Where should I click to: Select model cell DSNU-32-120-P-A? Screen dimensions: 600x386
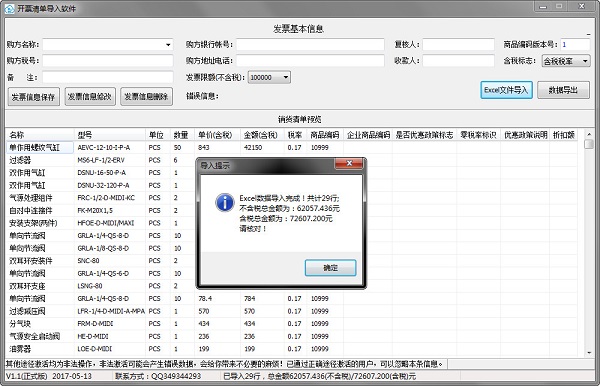click(109, 185)
